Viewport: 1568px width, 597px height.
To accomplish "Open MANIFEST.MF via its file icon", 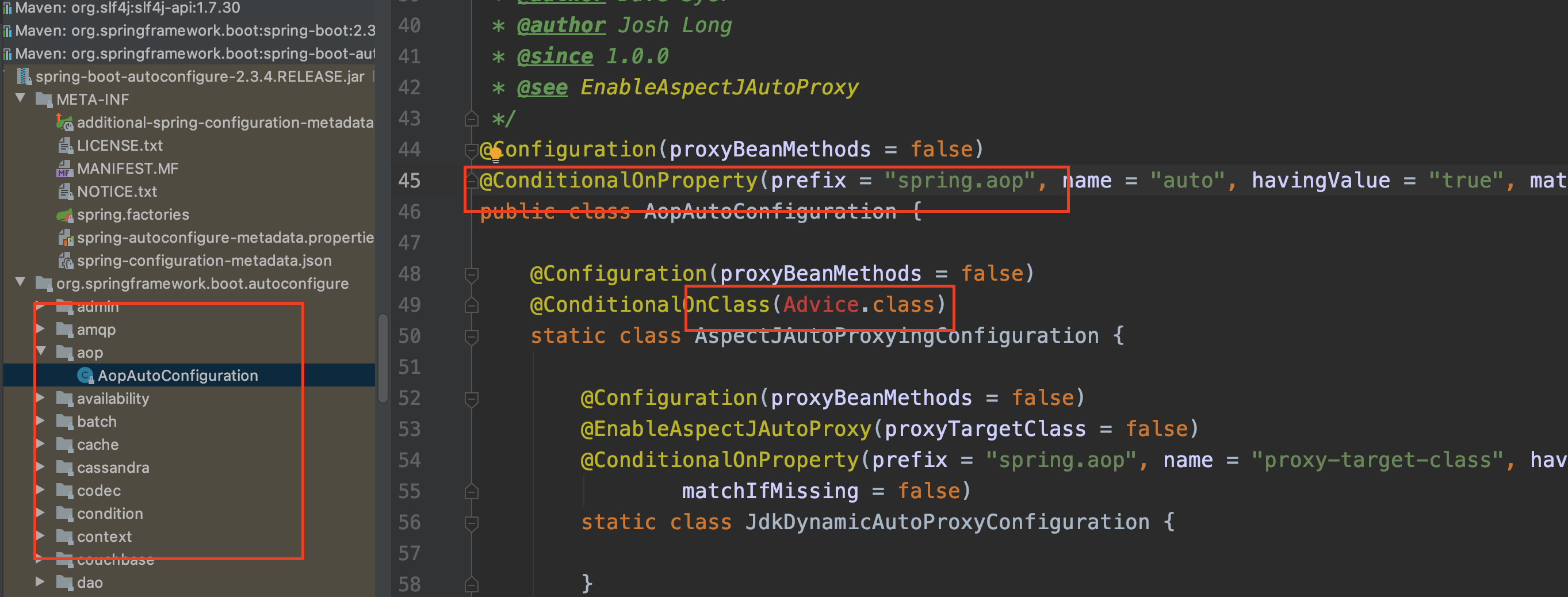I will click(x=64, y=169).
